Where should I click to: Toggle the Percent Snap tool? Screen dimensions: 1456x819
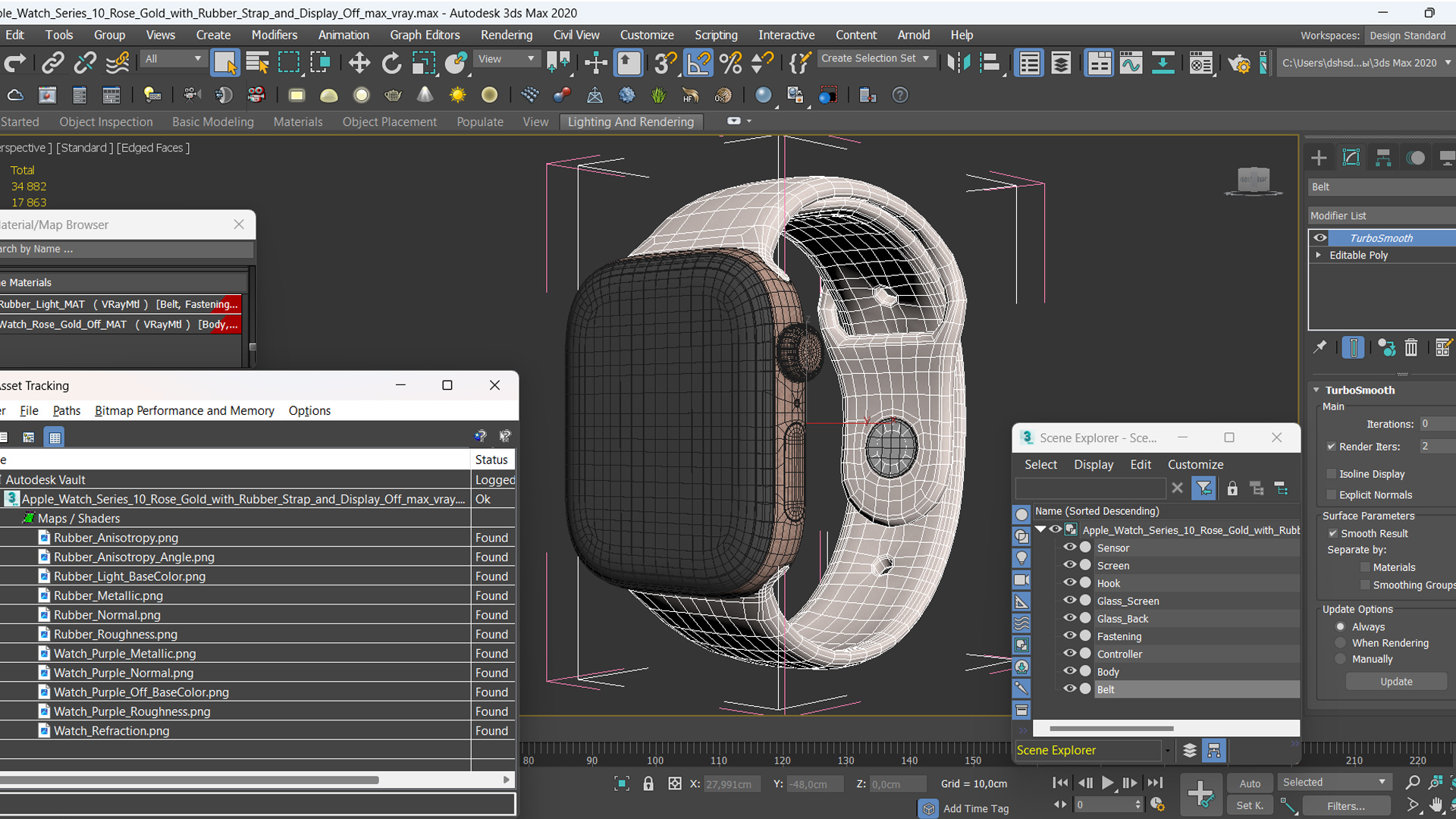[730, 63]
